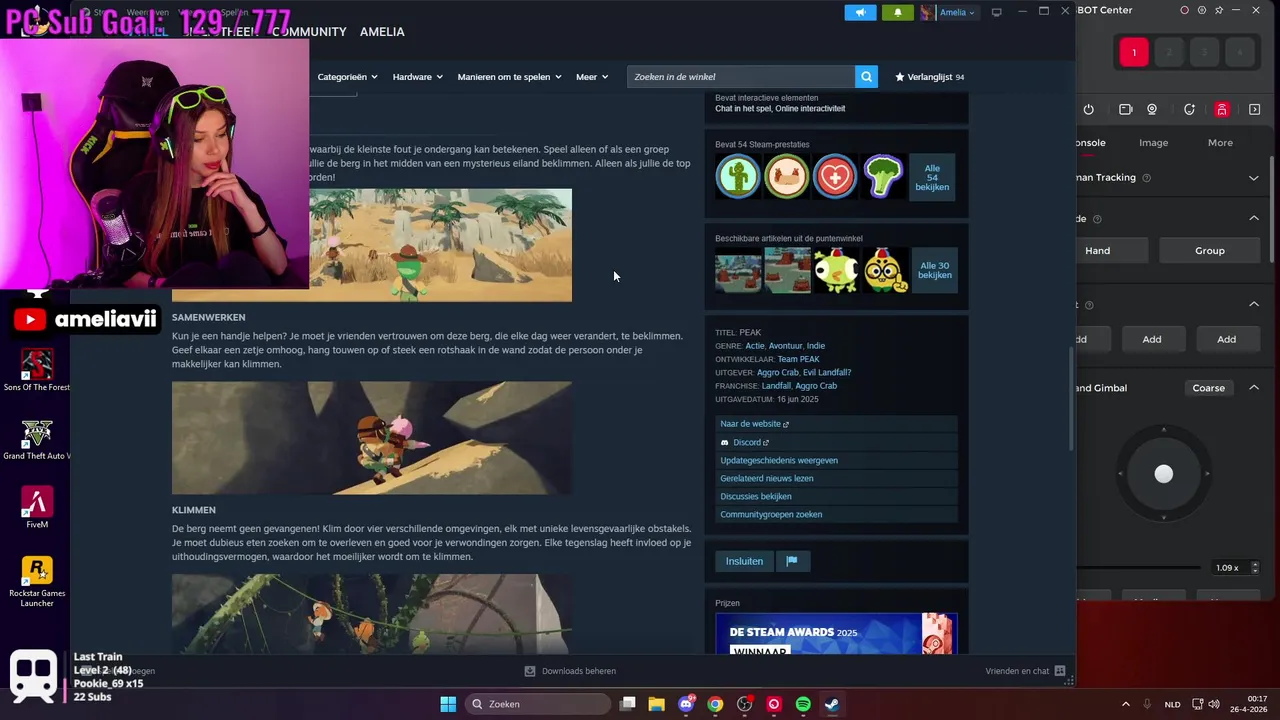
Task: Click the flag report icon beside Insluiten
Action: [x=791, y=561]
